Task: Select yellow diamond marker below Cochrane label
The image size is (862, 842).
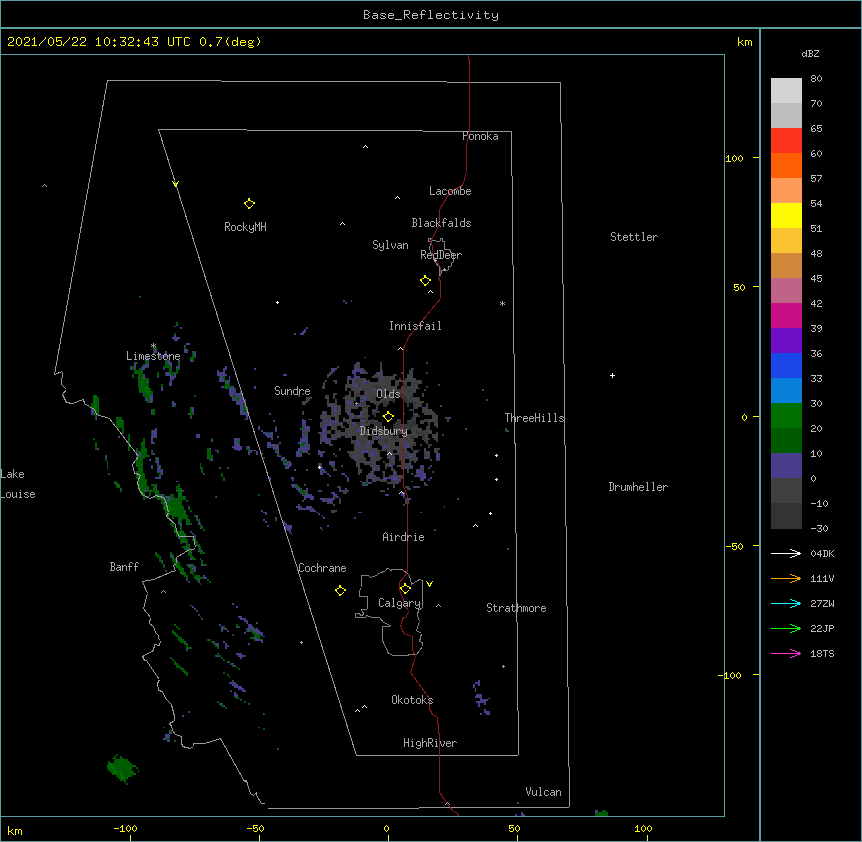Action: (x=340, y=591)
